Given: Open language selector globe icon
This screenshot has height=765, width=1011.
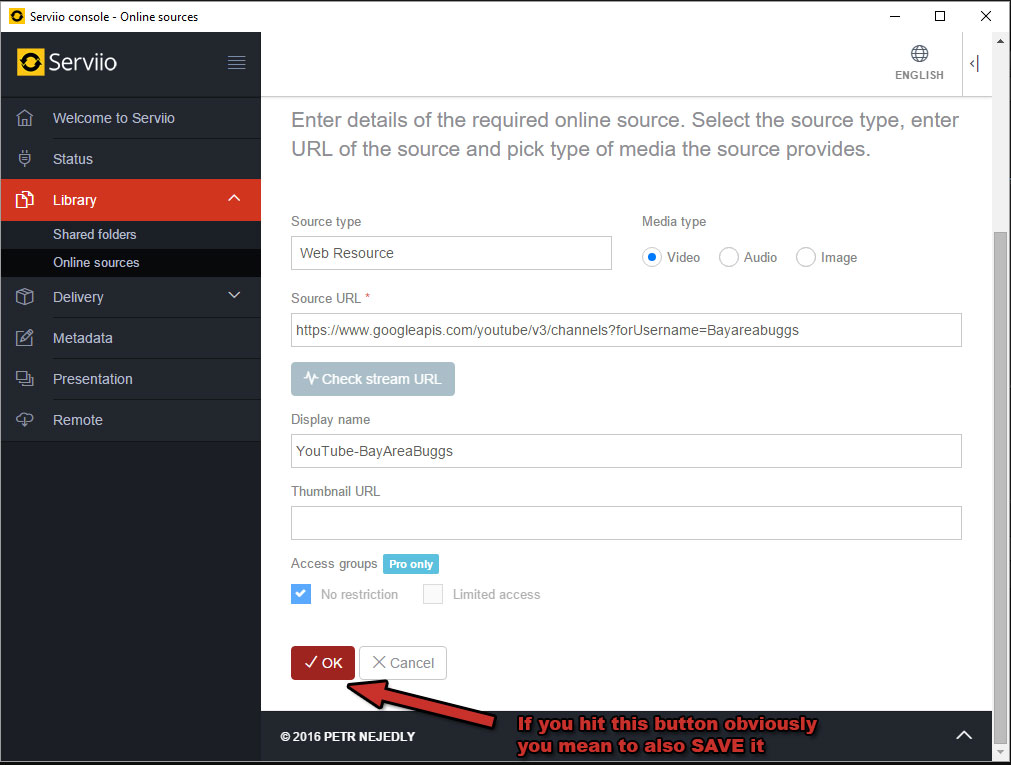Looking at the screenshot, I should point(919,54).
